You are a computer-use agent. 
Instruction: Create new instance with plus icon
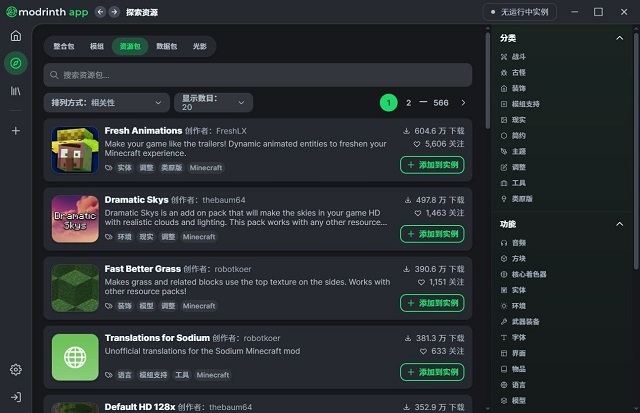(16, 131)
